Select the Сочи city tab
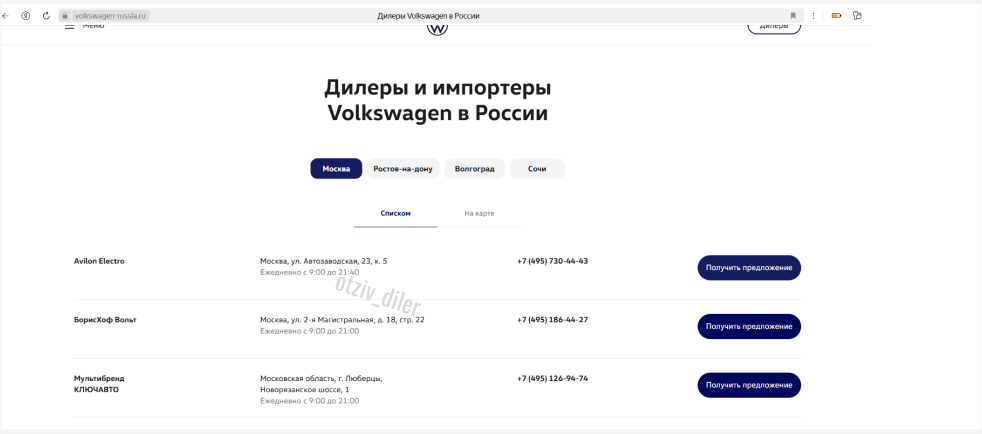The image size is (982, 434). coord(537,168)
